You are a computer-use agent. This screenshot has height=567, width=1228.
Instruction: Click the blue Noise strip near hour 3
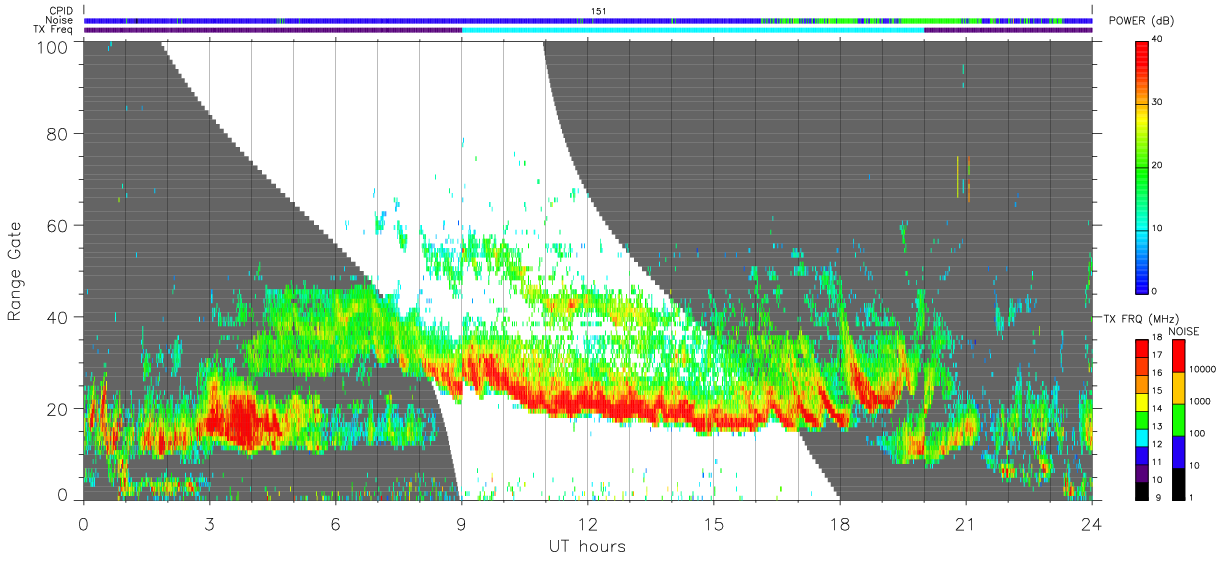[x=209, y=20]
